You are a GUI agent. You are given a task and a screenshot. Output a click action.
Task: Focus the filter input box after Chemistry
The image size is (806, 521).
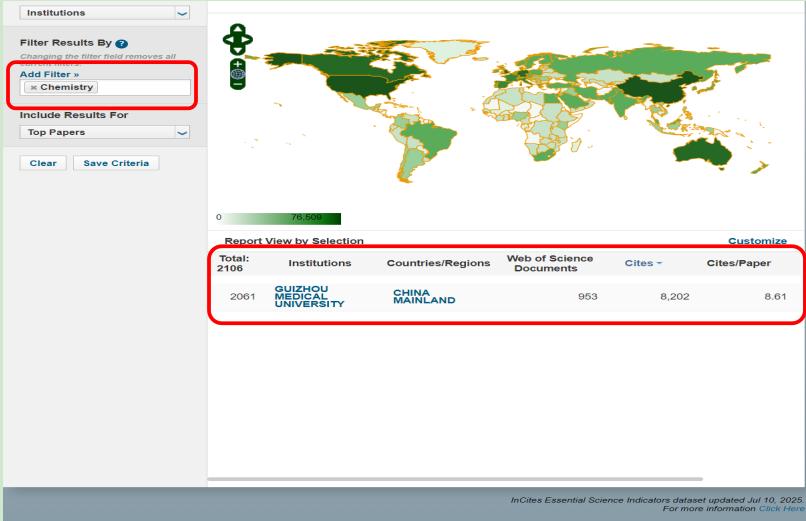pos(143,87)
